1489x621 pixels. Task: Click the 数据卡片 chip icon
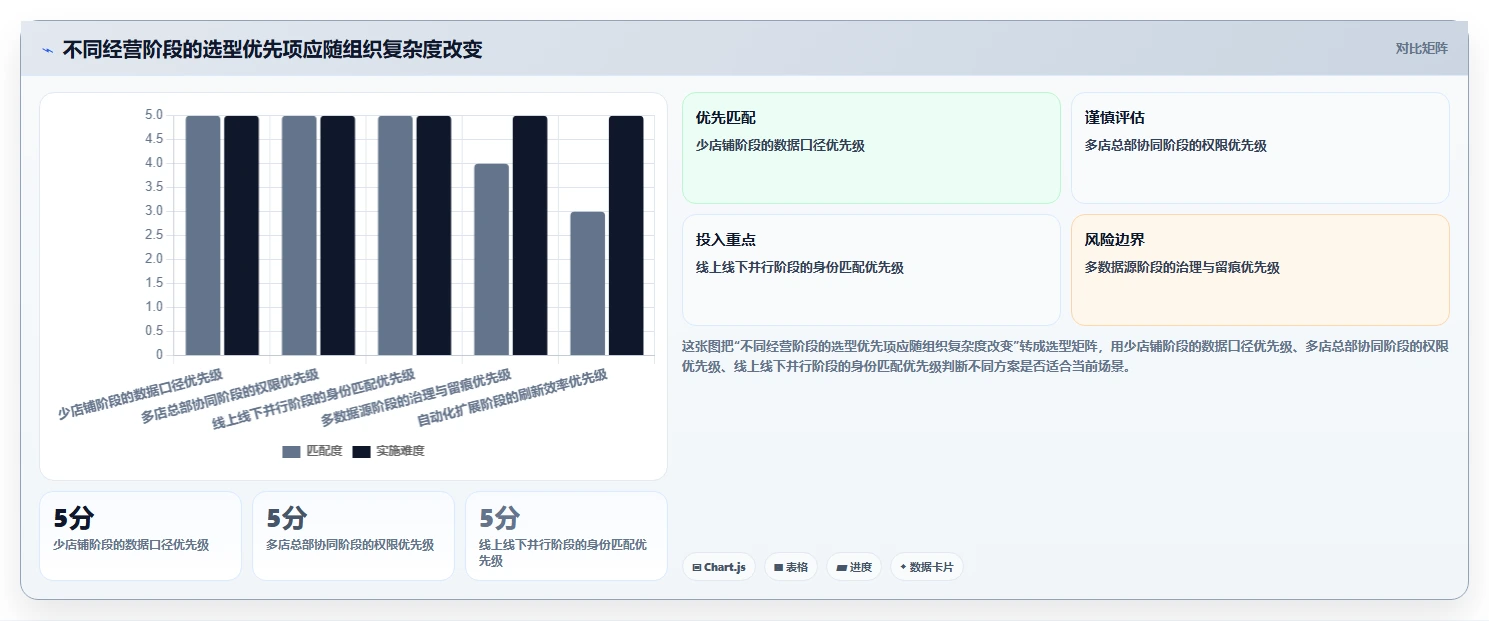(903, 567)
